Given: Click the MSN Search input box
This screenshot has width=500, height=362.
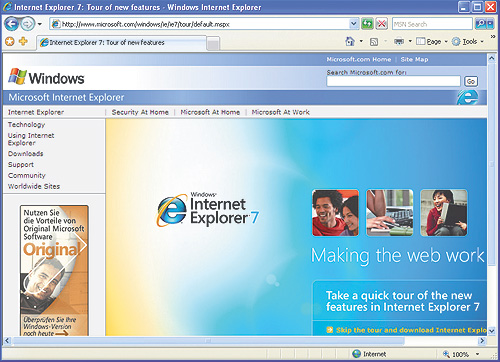Looking at the screenshot, I should pyautogui.click(x=432, y=24).
